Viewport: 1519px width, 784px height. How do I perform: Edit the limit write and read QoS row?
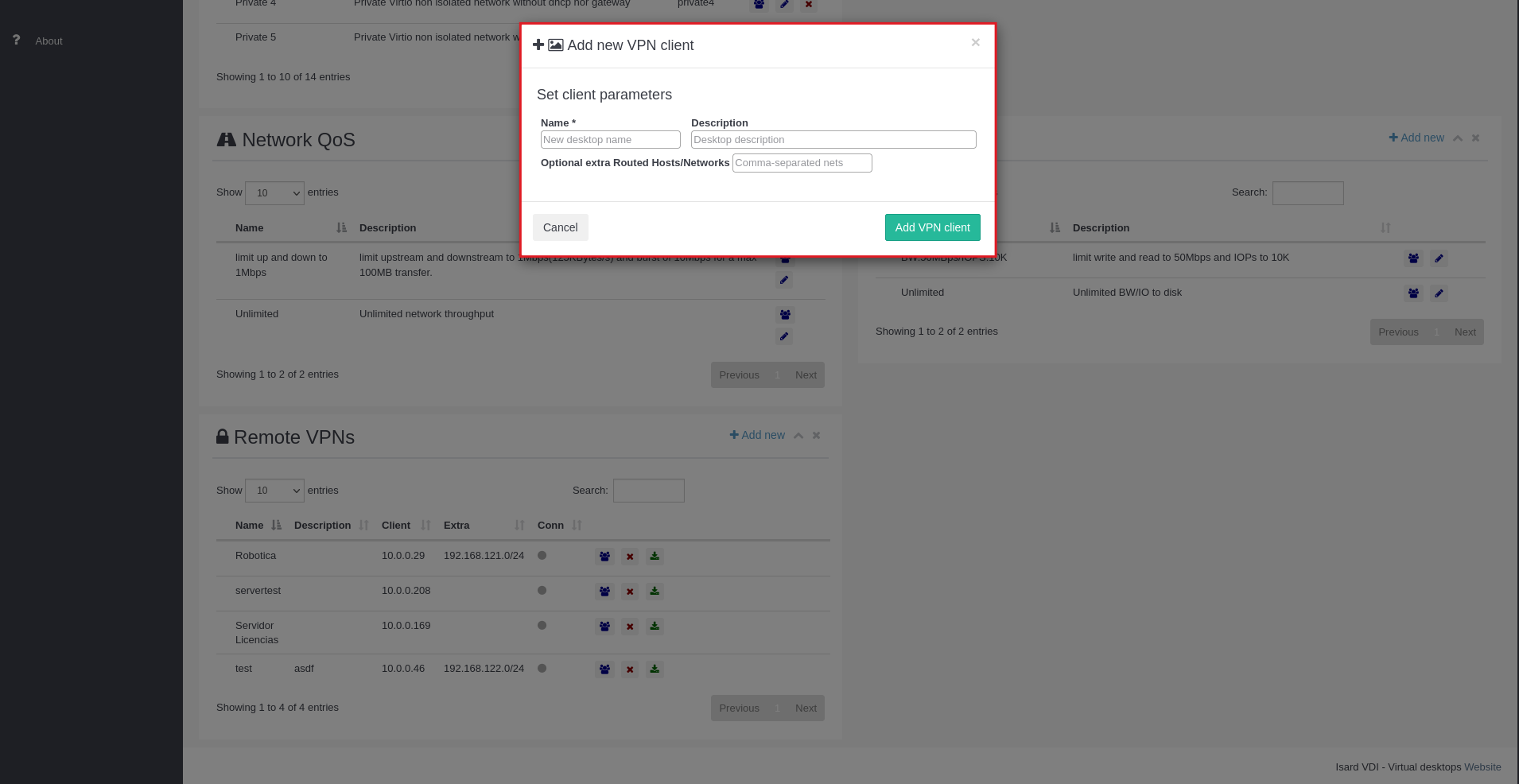click(x=1439, y=258)
